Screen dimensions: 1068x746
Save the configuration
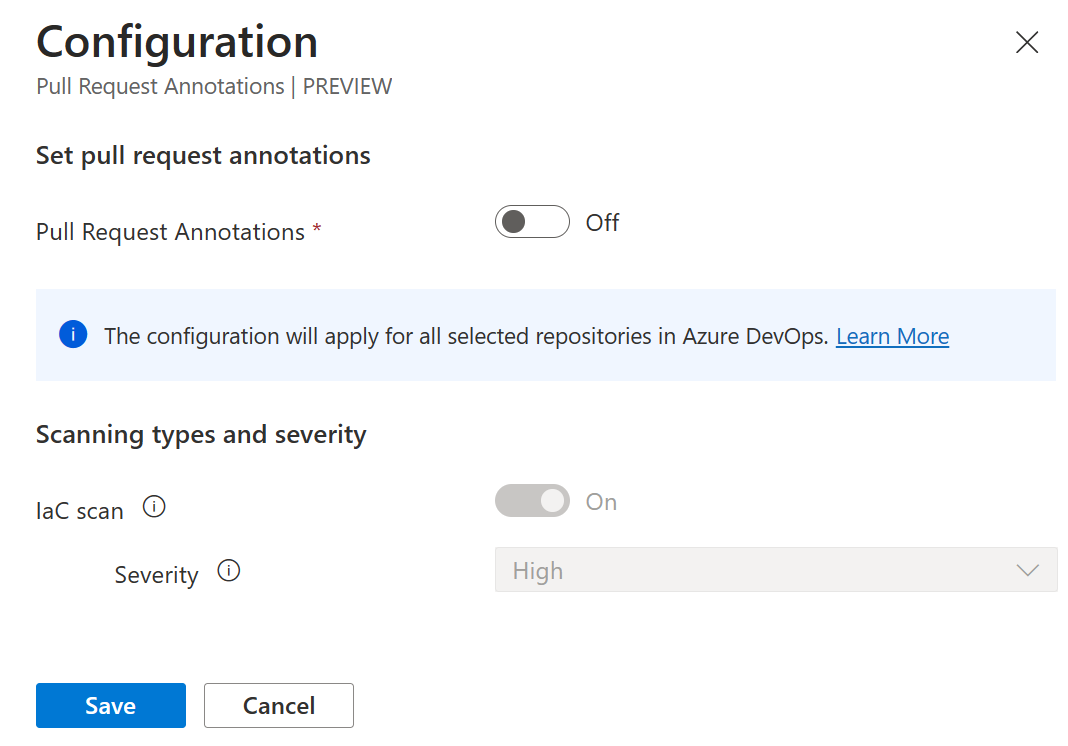click(x=110, y=705)
